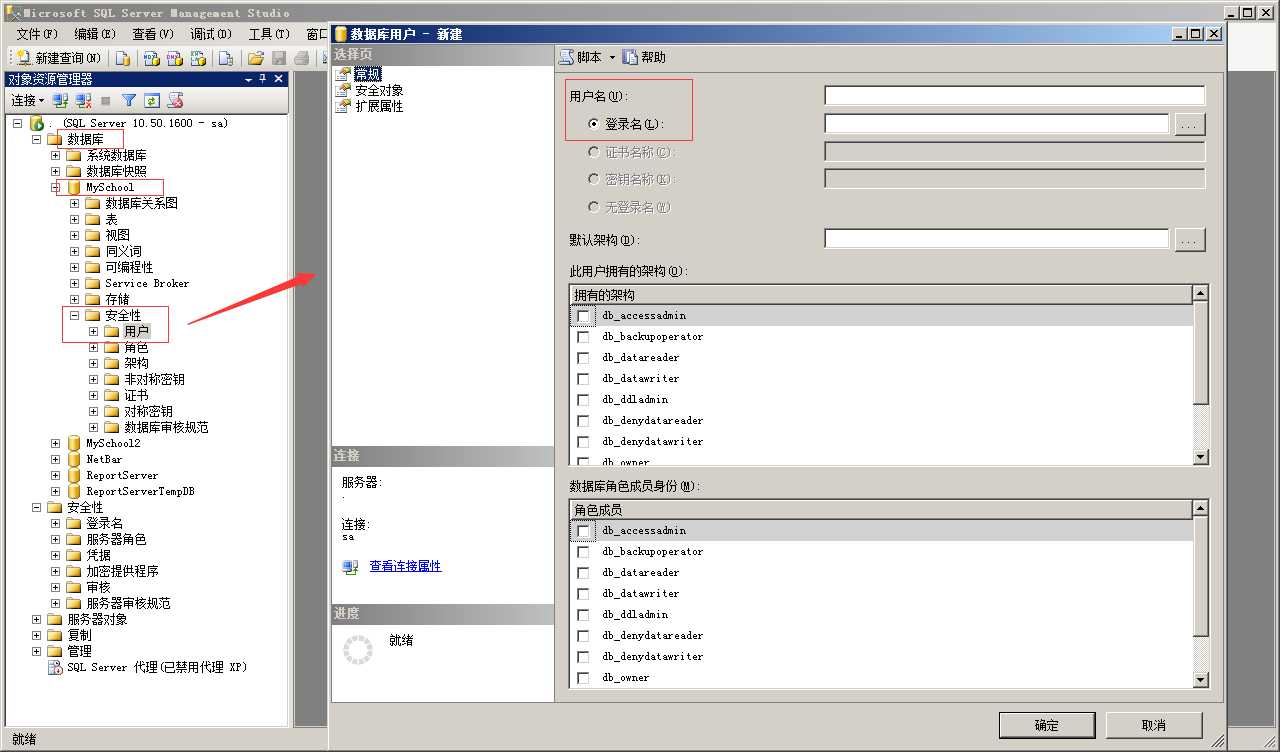The image size is (1280, 752).
Task: Expand the 系统数据库 folder
Action: tap(56, 155)
